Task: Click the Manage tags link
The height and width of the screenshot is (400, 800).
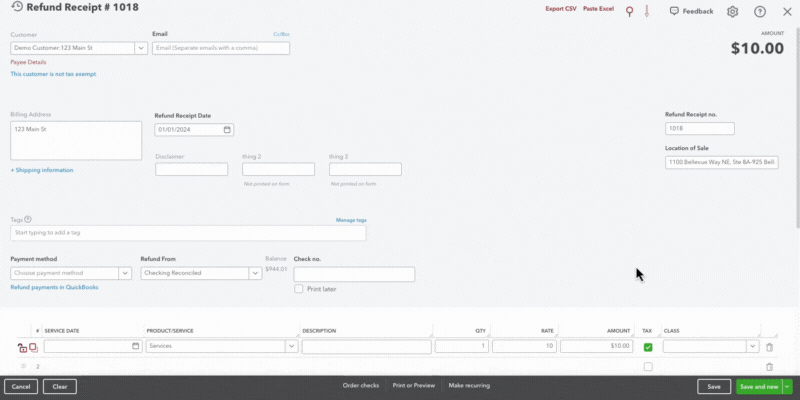Action: click(x=351, y=220)
